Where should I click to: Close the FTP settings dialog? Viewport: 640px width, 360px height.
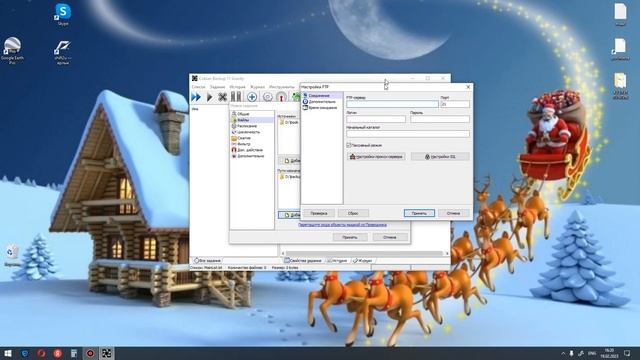pos(468,87)
